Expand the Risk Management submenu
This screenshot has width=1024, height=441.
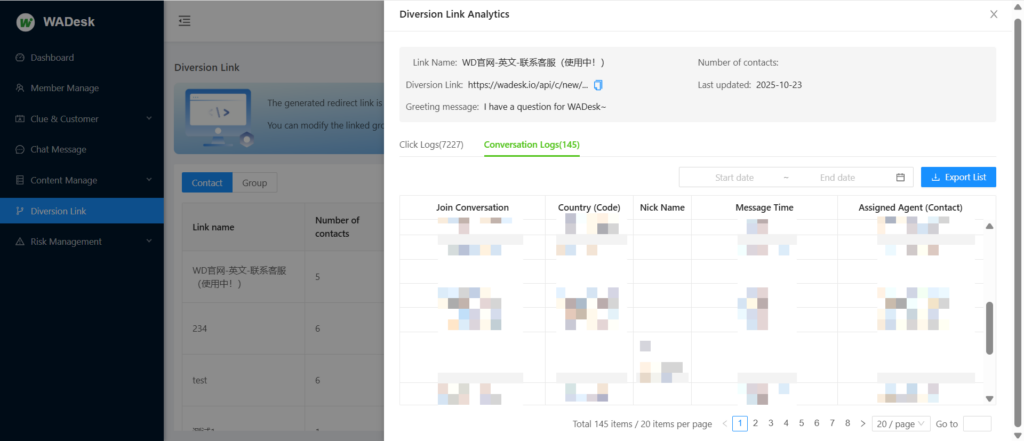148,241
